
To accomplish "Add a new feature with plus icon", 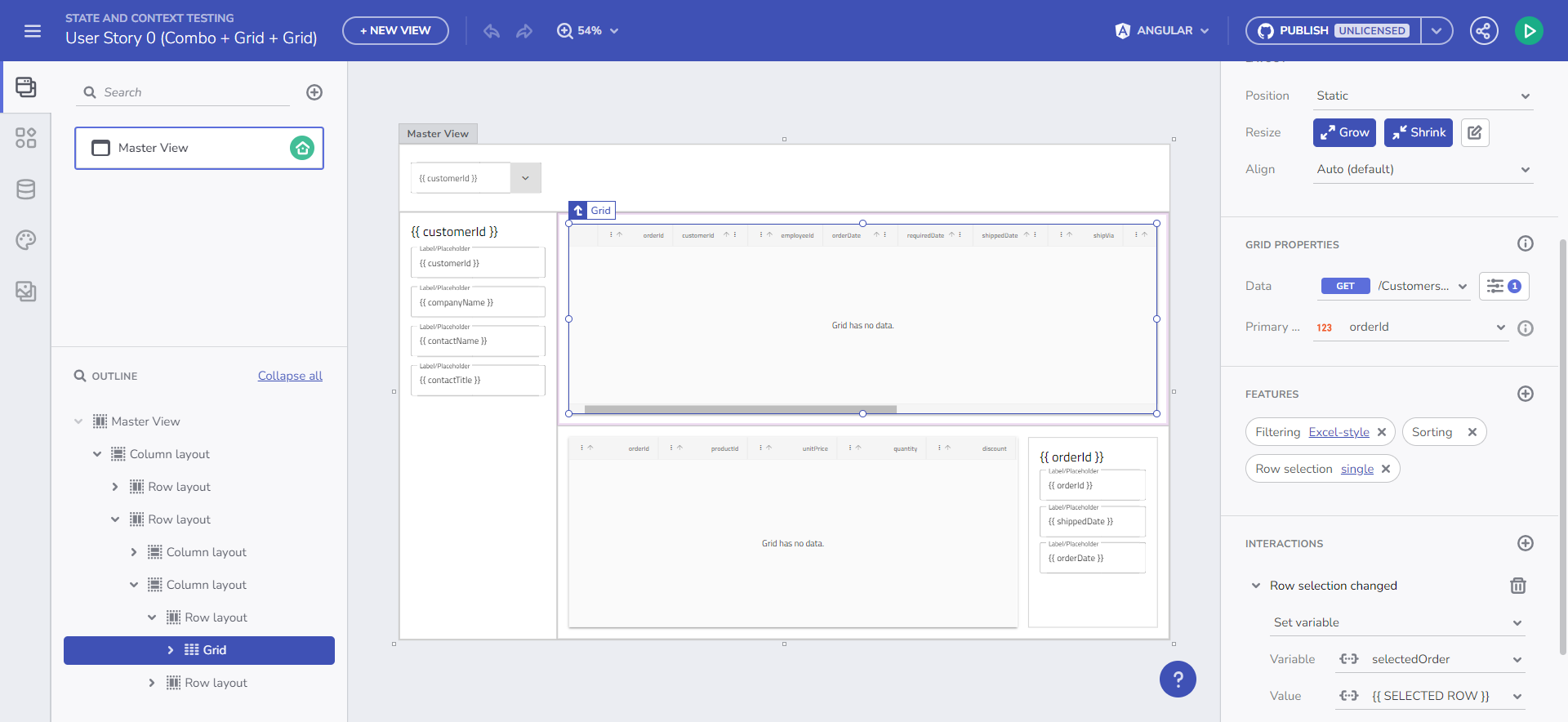I will coord(1525,394).
